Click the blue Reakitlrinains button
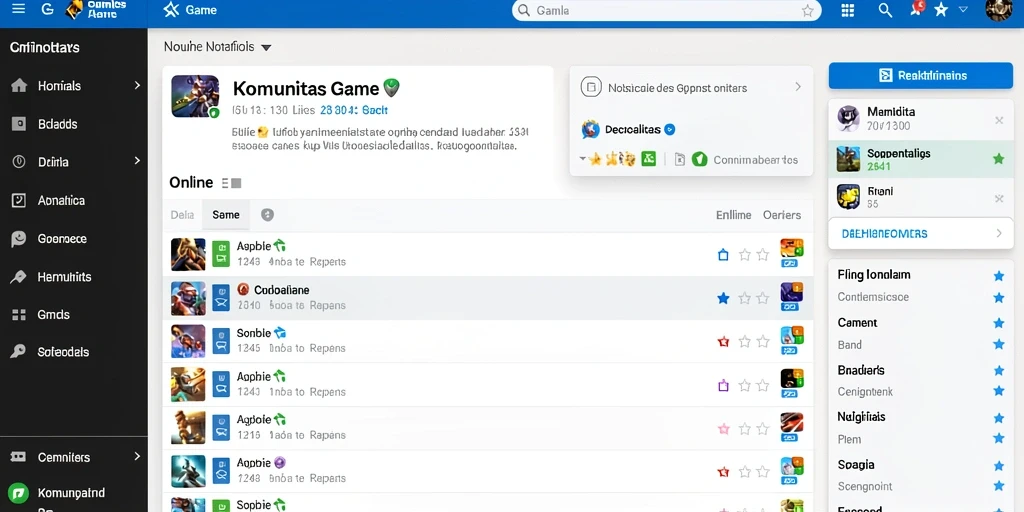1024x512 pixels. tap(921, 76)
